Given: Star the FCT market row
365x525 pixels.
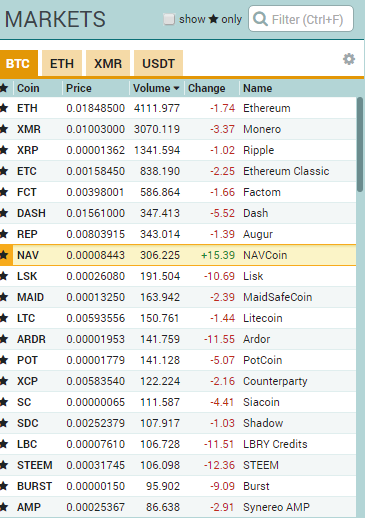Looking at the screenshot, I should click(4, 192).
